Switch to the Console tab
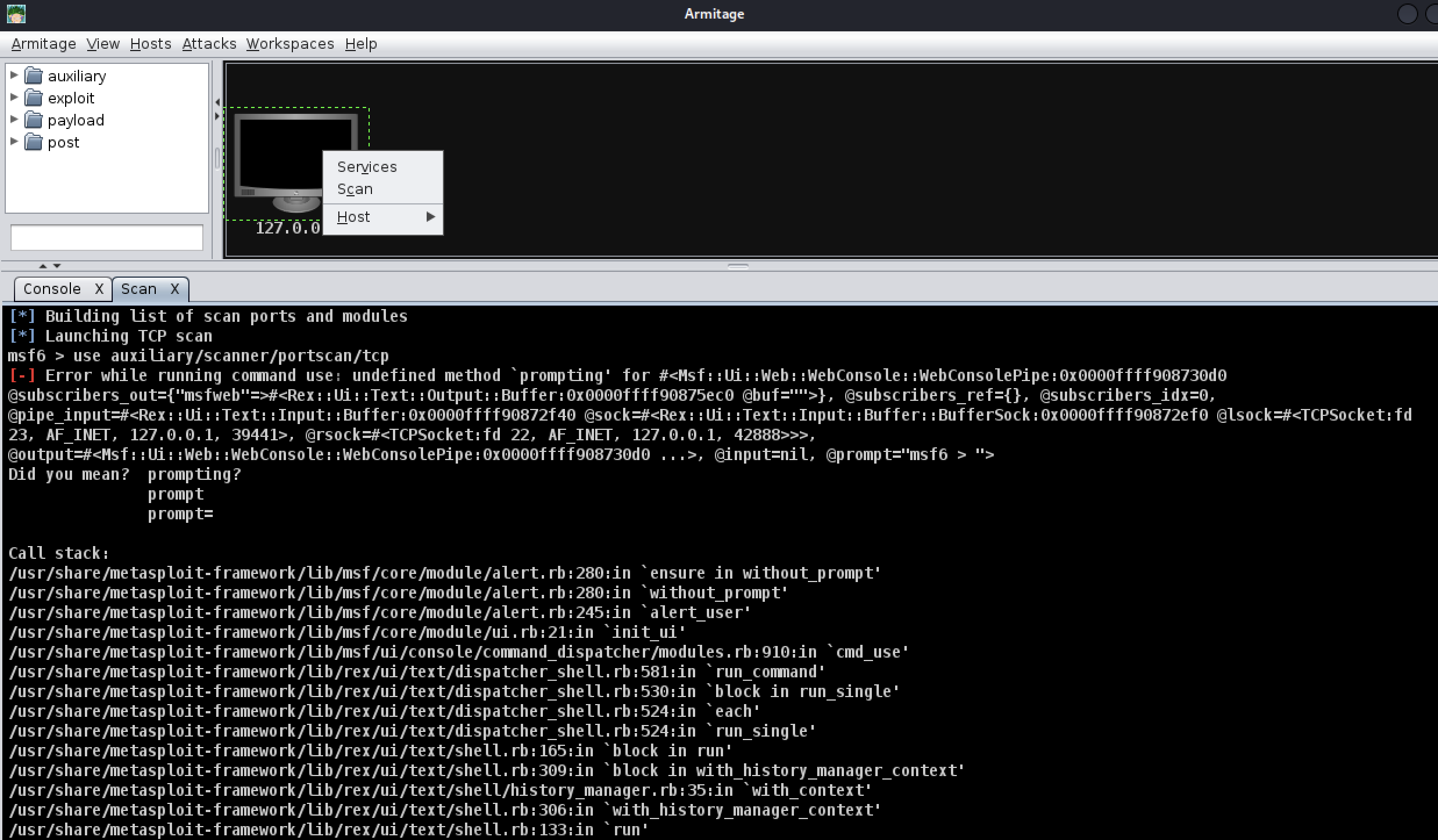The height and width of the screenshot is (840, 1438). pos(52,289)
